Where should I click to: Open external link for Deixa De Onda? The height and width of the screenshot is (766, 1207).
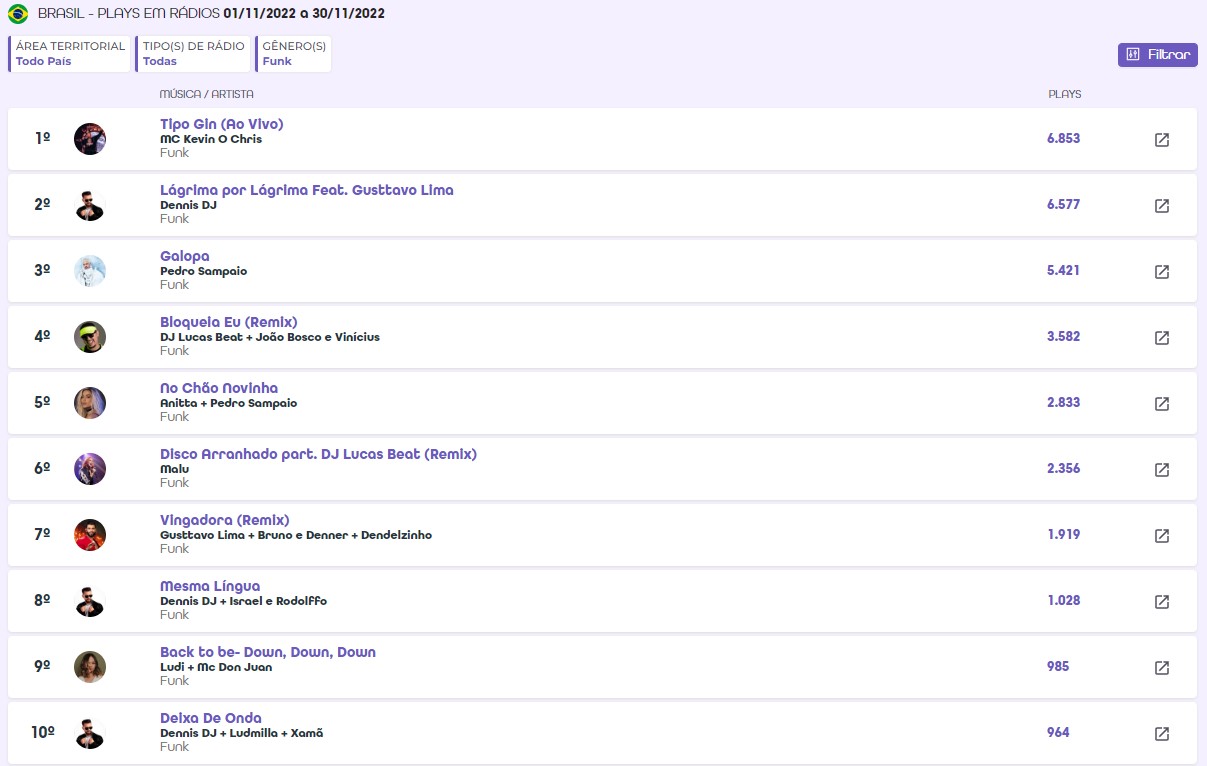[1162, 734]
